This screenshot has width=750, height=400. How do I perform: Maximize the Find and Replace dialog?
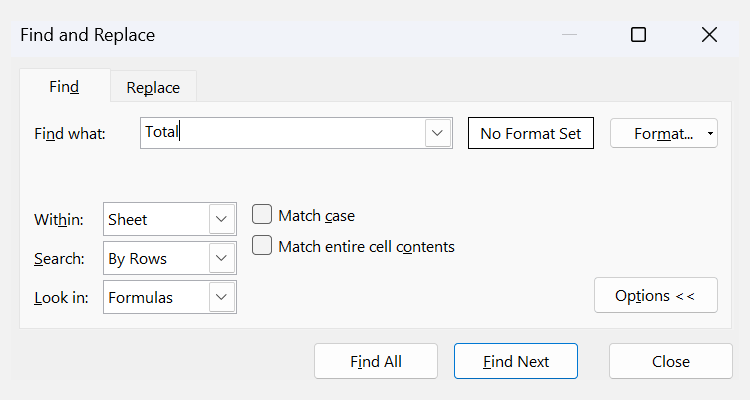[638, 35]
